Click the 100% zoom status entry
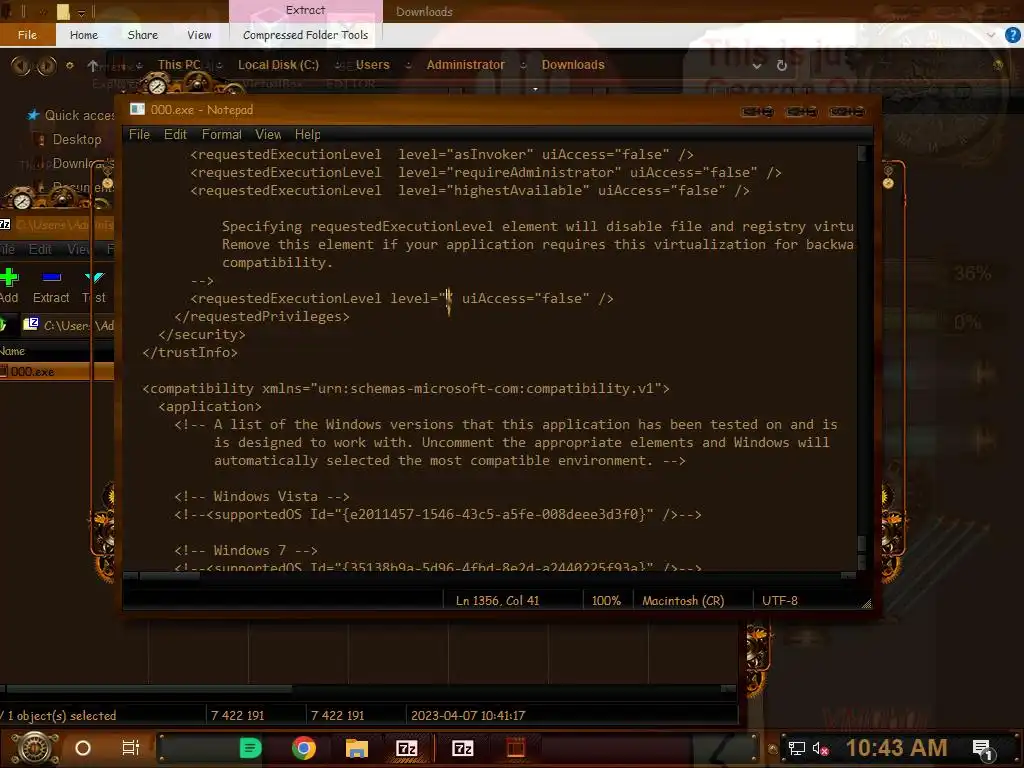 point(606,601)
